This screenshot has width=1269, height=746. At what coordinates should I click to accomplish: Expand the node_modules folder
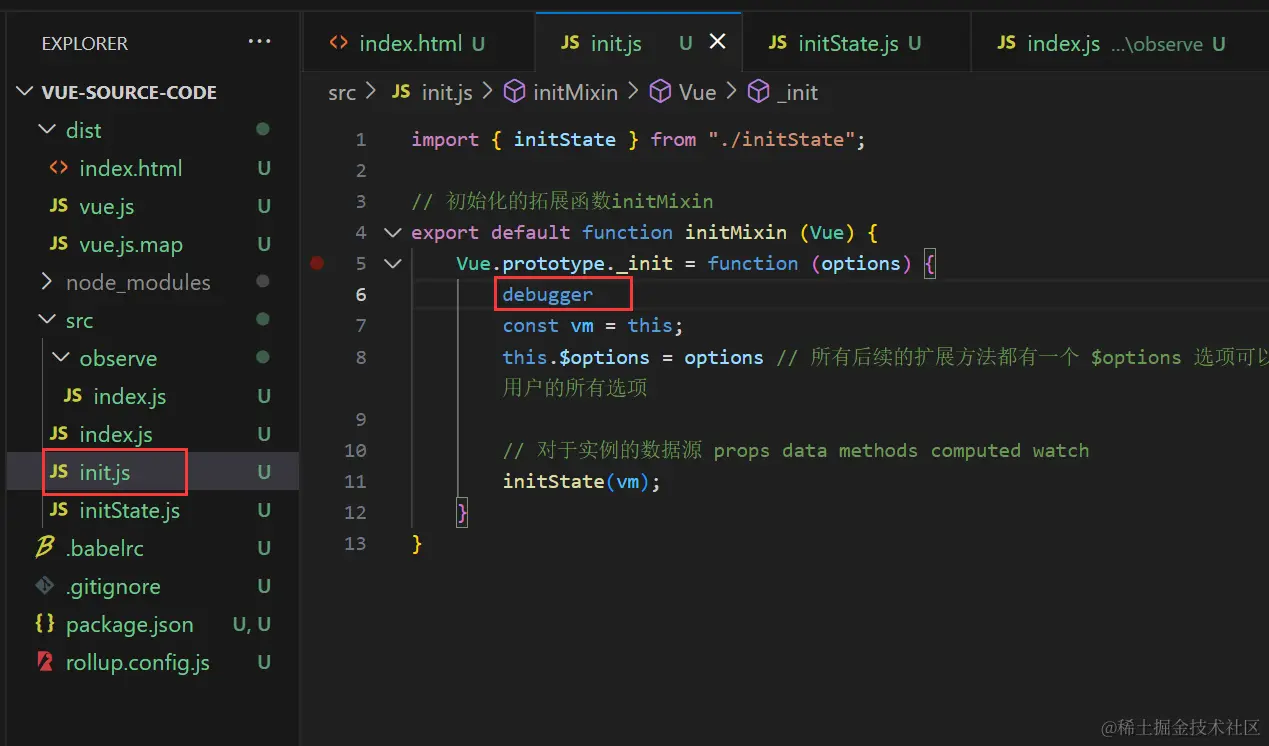pos(46,282)
